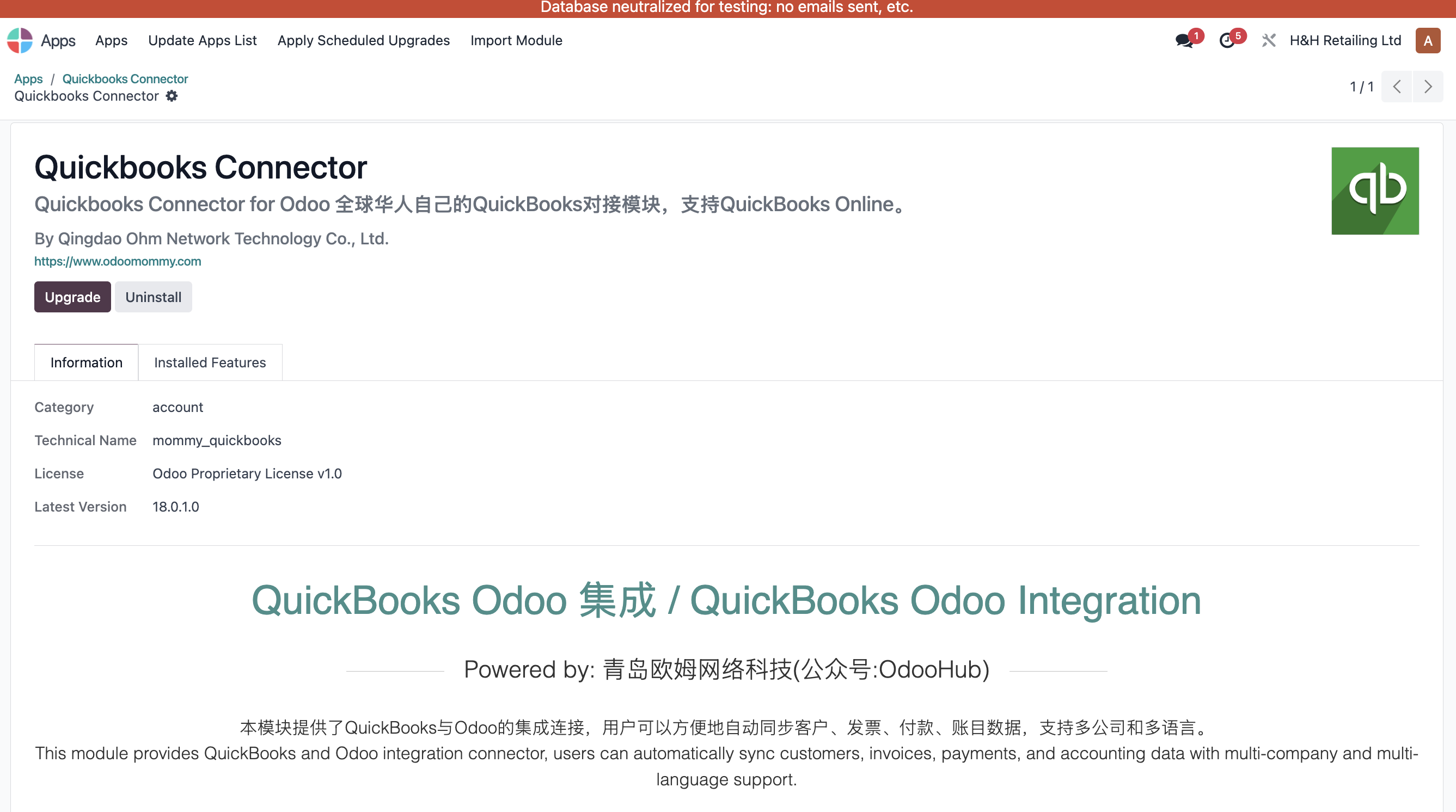Click the 1 / 1 pager counter
The width and height of the screenshot is (1456, 812).
point(1362,87)
